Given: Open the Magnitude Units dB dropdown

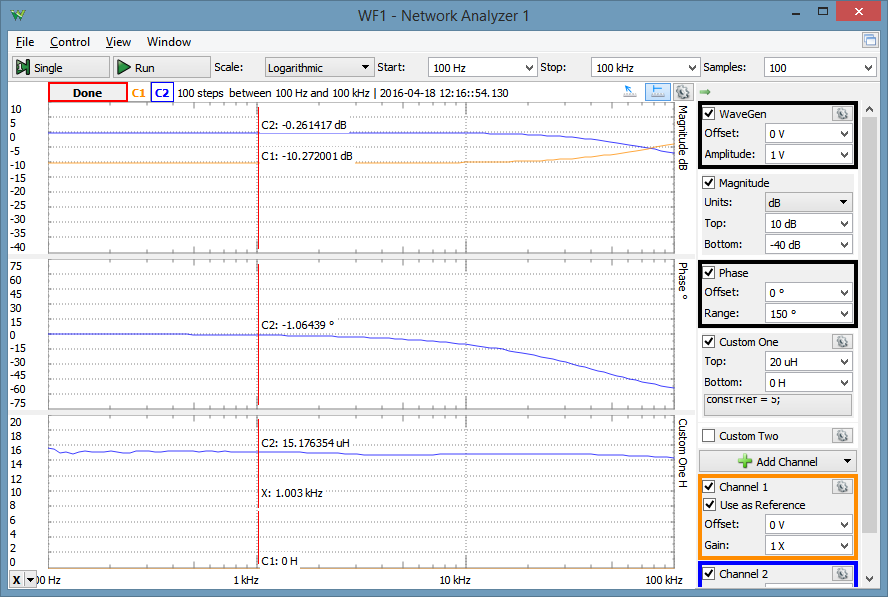Looking at the screenshot, I should click(x=808, y=202).
